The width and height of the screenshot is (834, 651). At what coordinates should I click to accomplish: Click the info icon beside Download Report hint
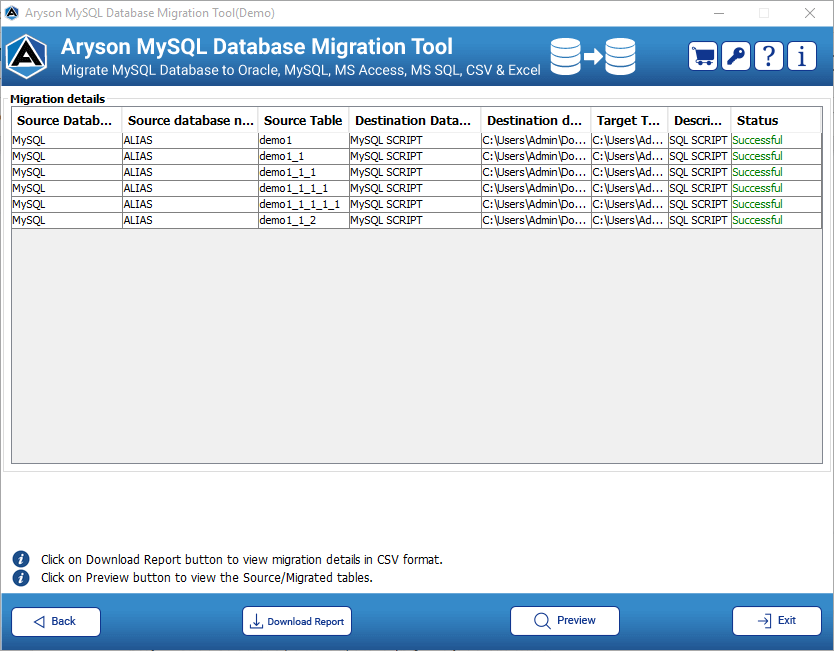21,560
